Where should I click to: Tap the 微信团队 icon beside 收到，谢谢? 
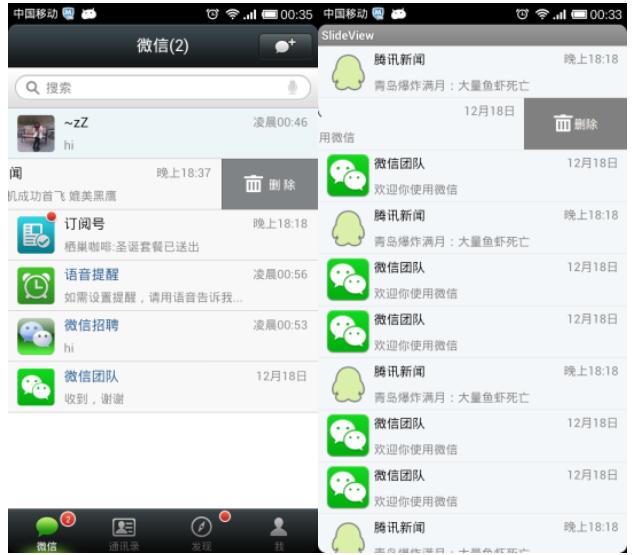36,387
